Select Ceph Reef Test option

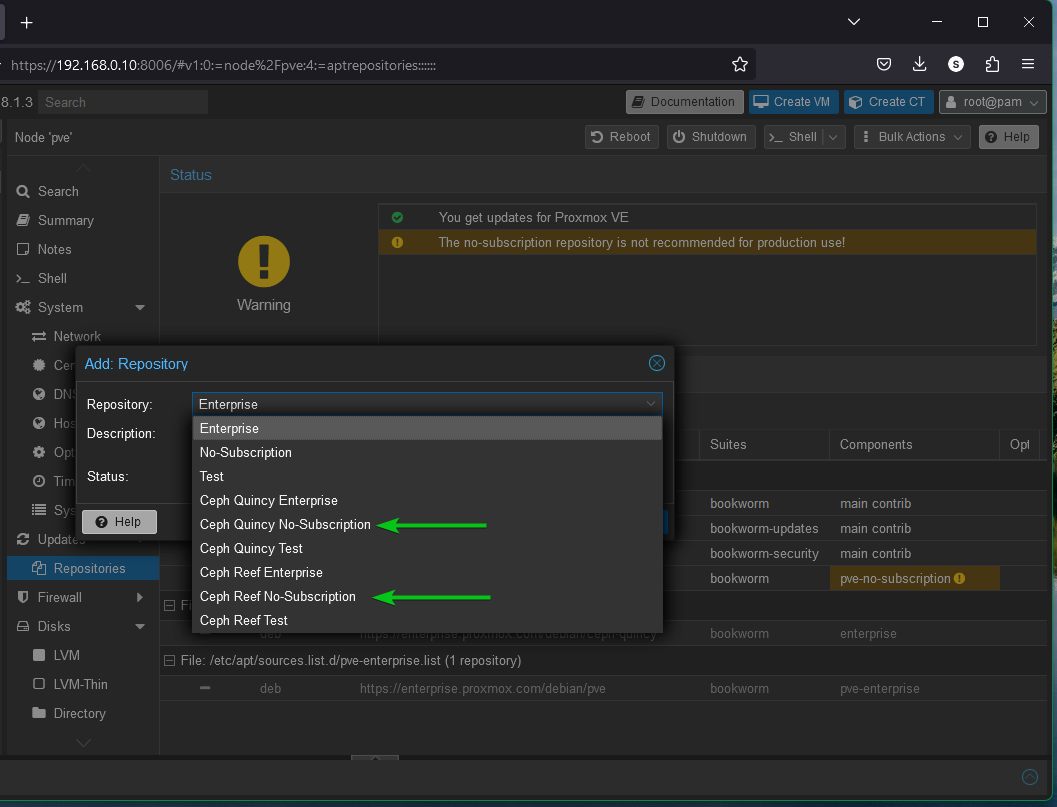pyautogui.click(x=427, y=620)
